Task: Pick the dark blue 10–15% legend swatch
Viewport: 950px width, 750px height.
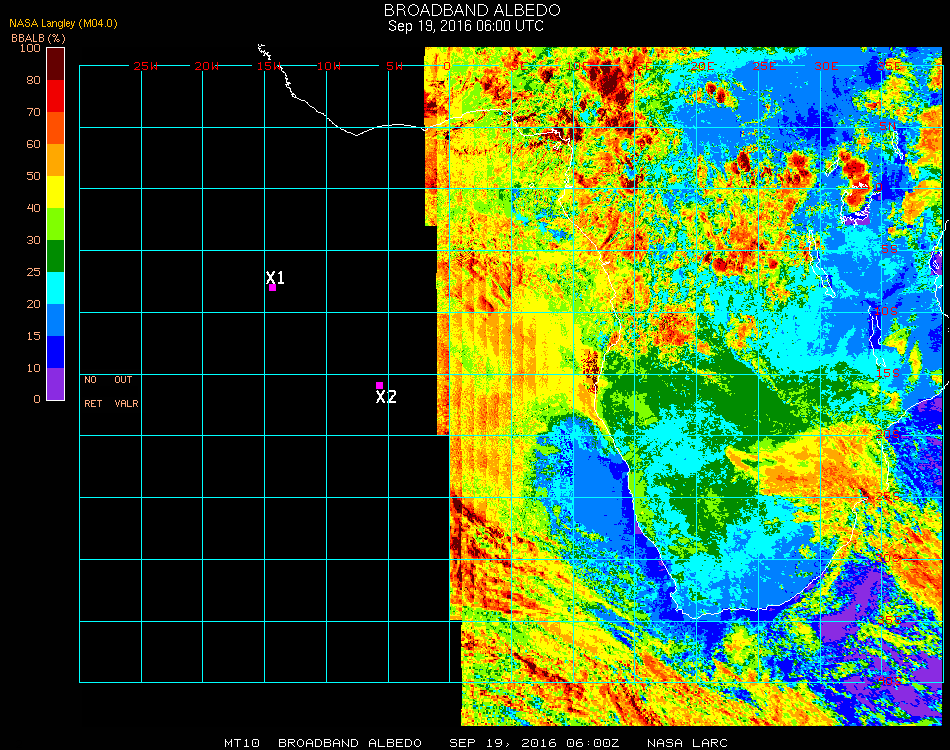Action: coord(55,352)
